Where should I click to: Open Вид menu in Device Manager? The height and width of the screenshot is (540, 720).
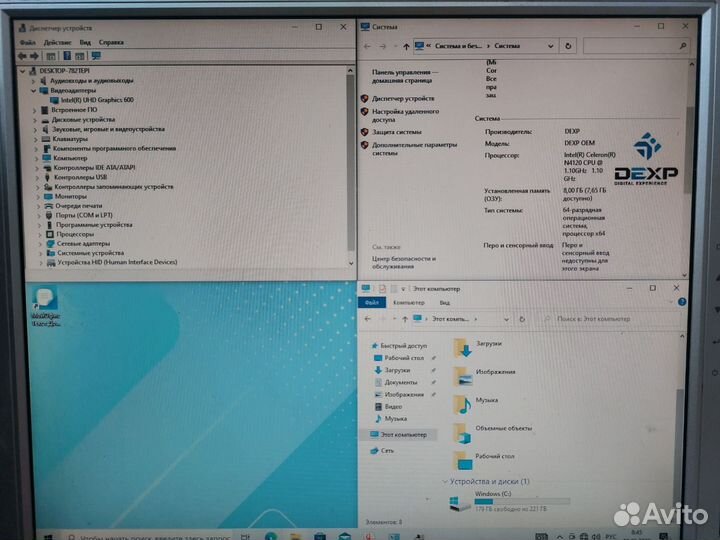coord(85,42)
